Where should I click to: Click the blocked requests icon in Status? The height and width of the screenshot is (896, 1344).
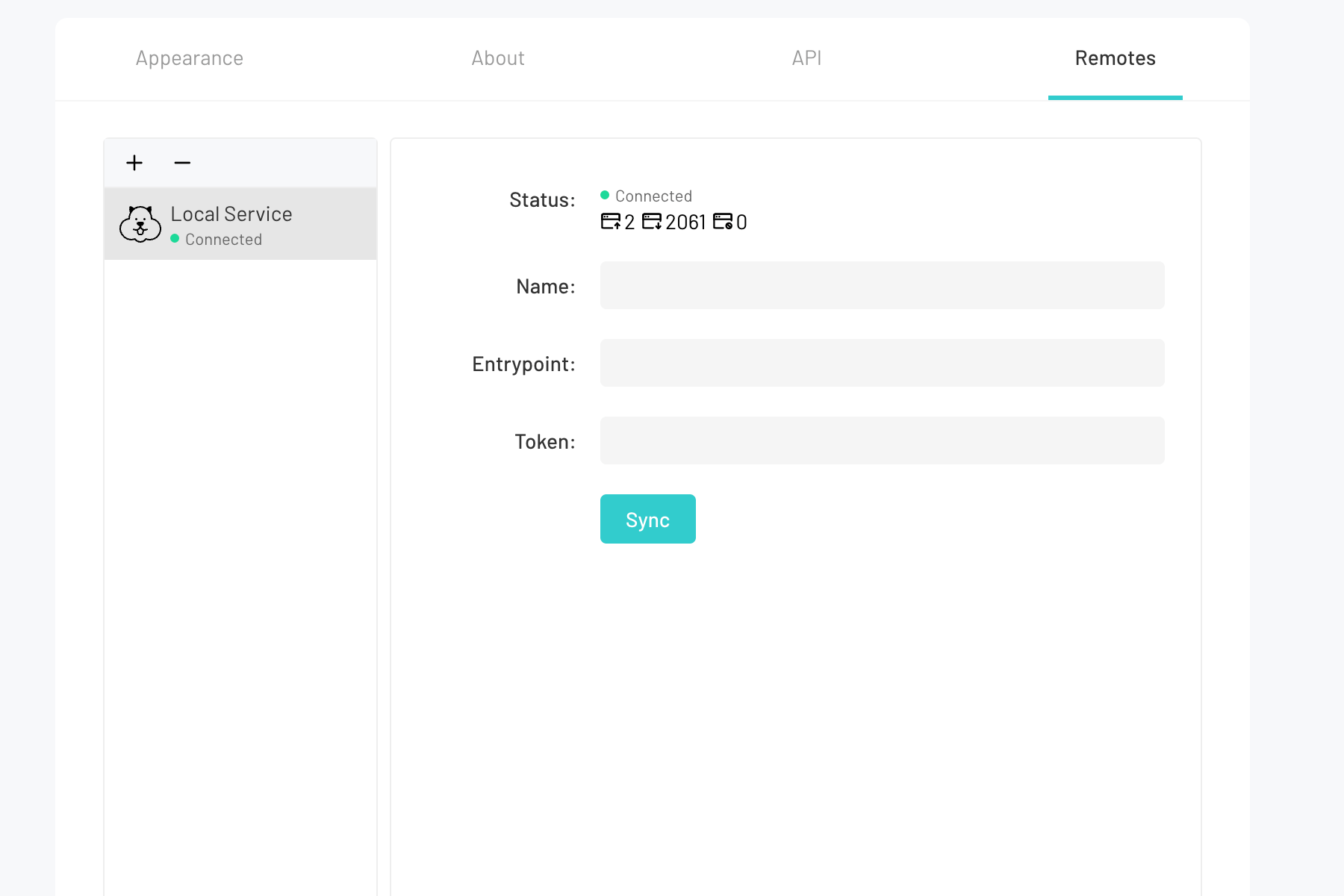pos(723,222)
